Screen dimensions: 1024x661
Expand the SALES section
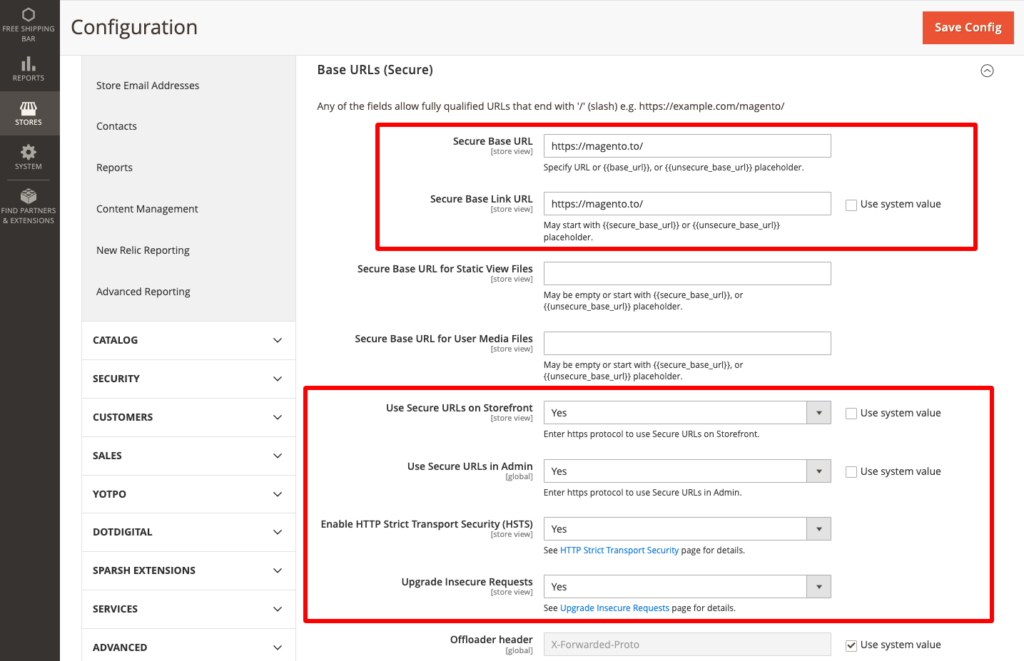tap(188, 456)
